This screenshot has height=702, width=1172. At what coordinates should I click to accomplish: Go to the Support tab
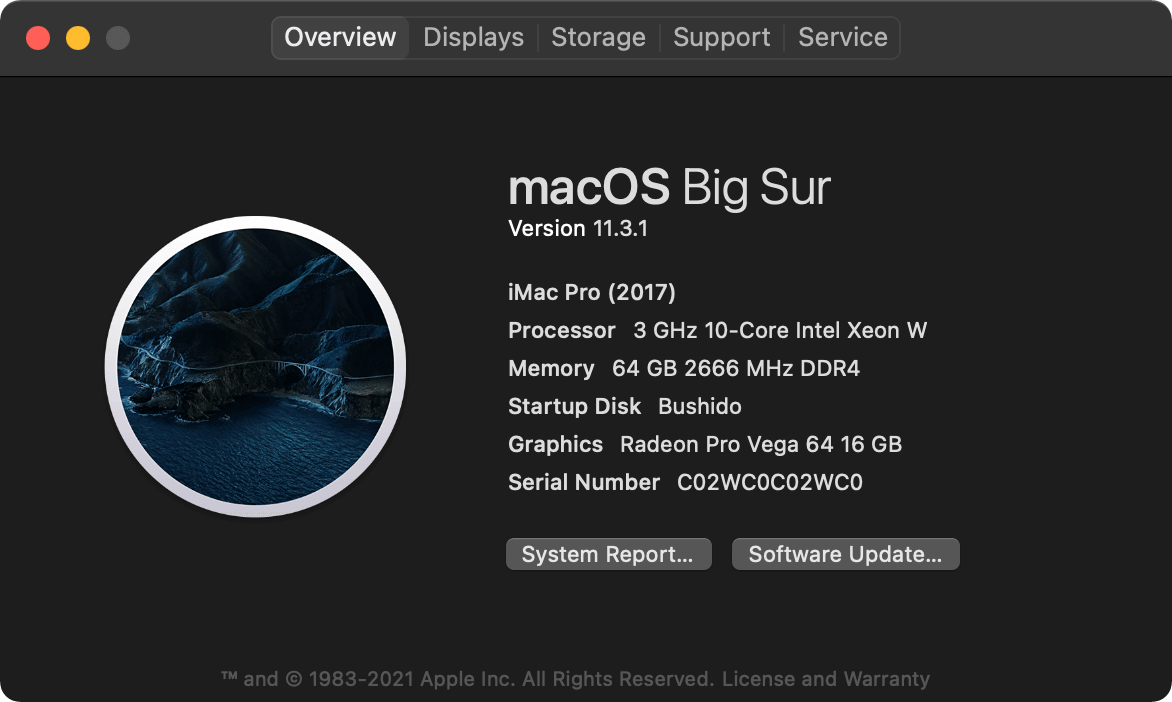(x=721, y=37)
